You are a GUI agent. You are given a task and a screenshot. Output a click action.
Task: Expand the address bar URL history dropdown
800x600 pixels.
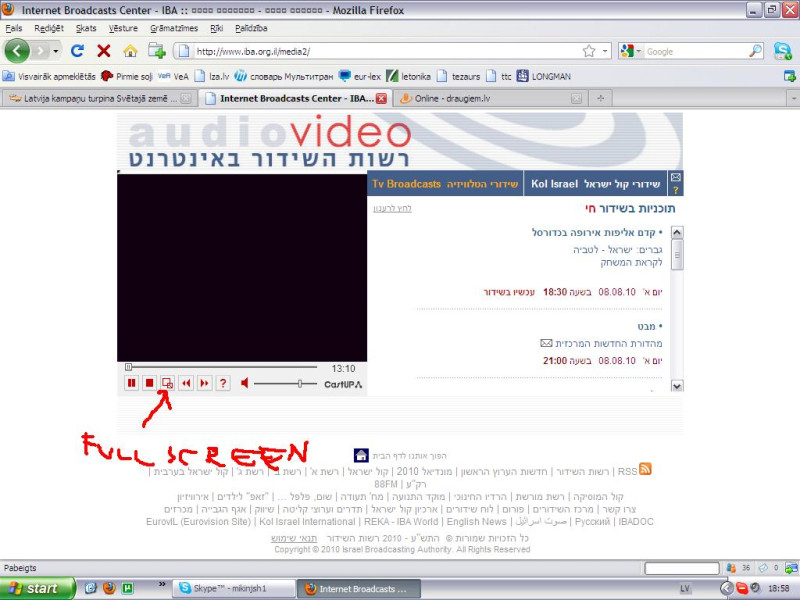605,51
